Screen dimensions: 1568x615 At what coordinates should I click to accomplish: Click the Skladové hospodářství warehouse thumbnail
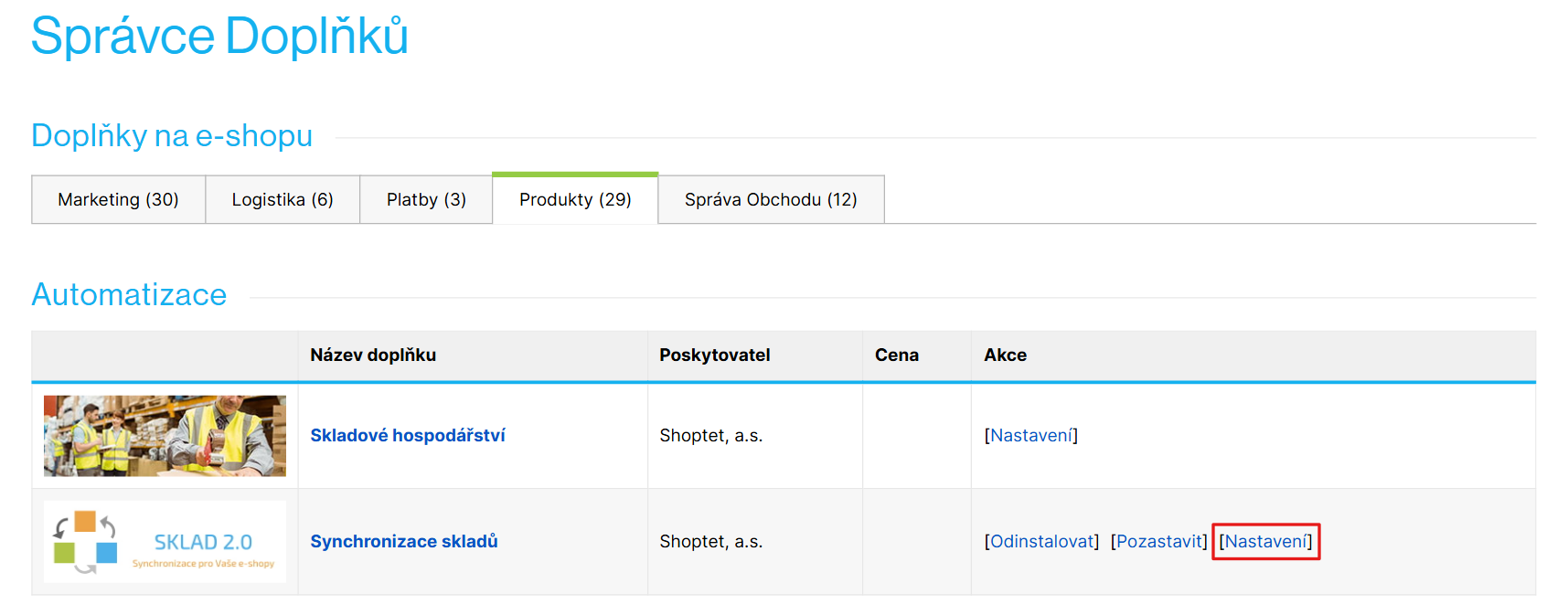[x=165, y=436]
